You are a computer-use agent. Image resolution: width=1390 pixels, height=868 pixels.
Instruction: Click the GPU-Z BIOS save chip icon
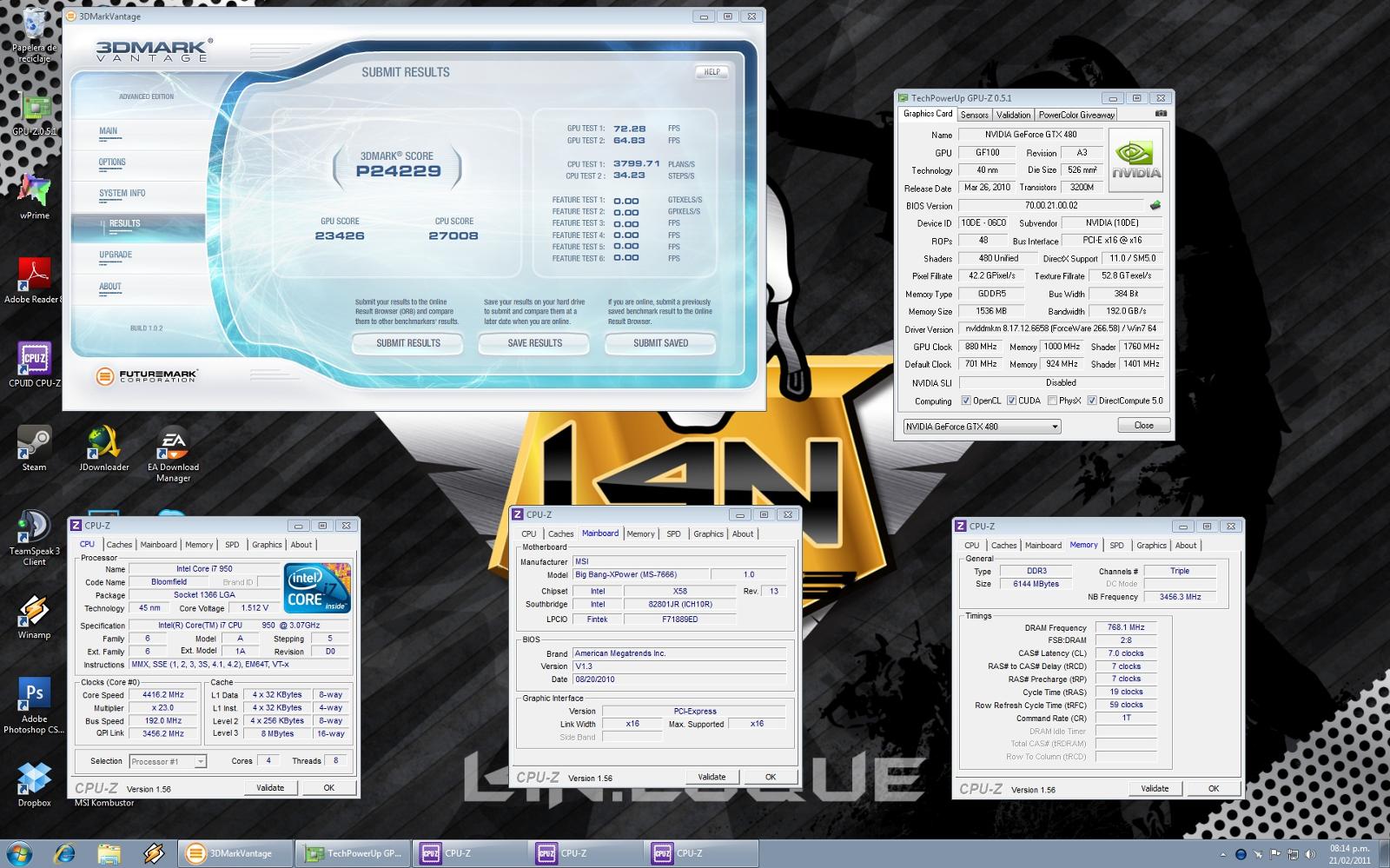tap(1155, 206)
